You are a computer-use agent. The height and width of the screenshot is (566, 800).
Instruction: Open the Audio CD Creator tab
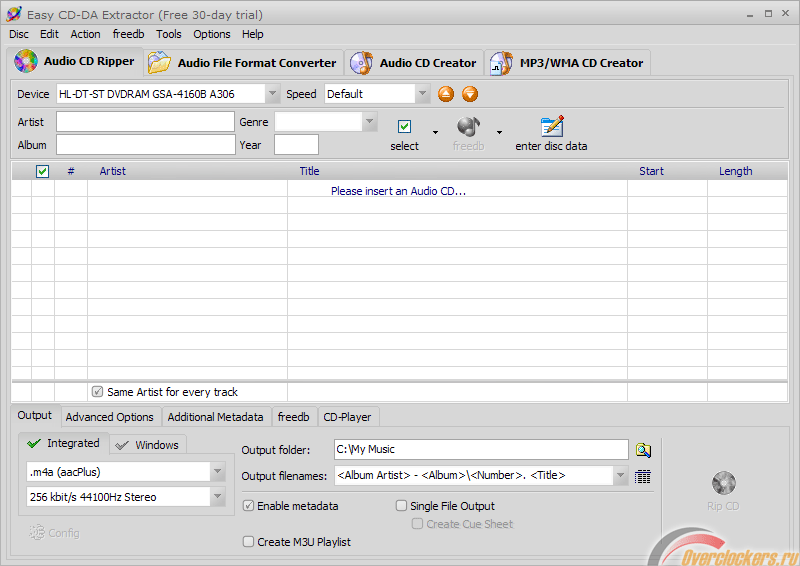click(x=414, y=63)
